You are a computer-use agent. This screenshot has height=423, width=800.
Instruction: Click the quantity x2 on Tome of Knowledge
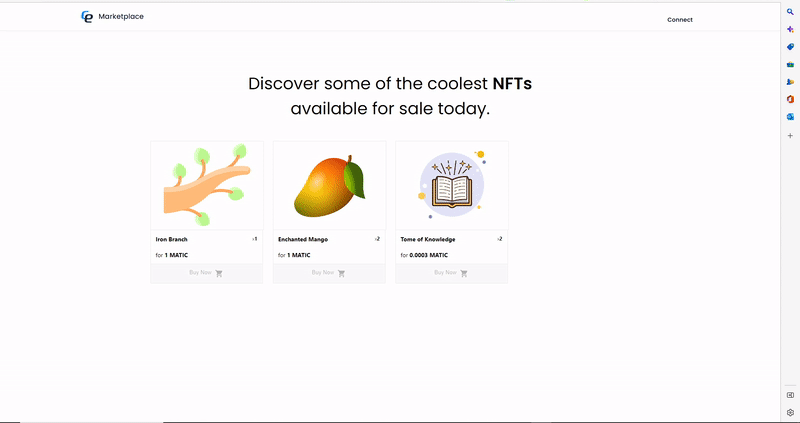(x=499, y=239)
